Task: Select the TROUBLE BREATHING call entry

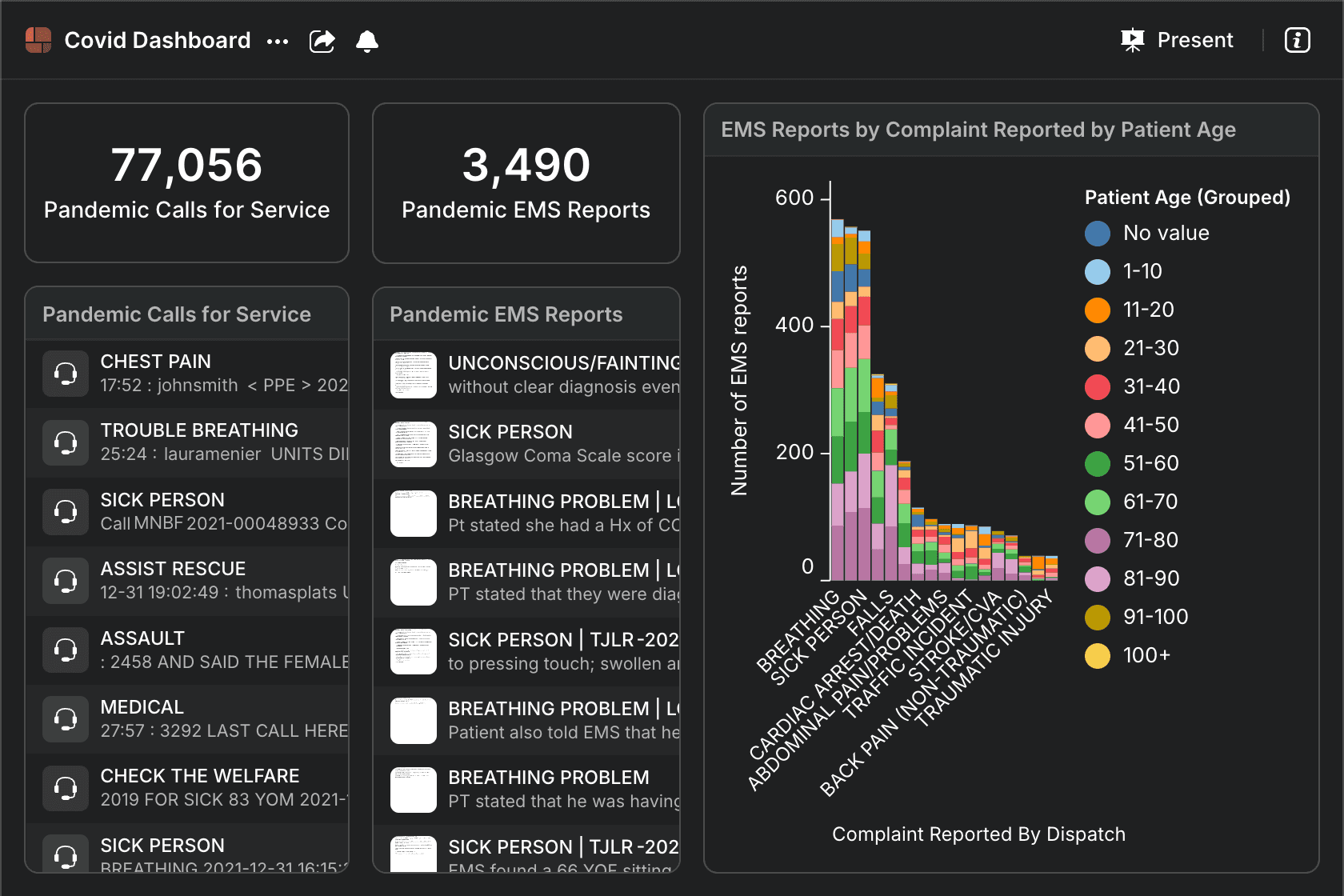Action: (200, 442)
